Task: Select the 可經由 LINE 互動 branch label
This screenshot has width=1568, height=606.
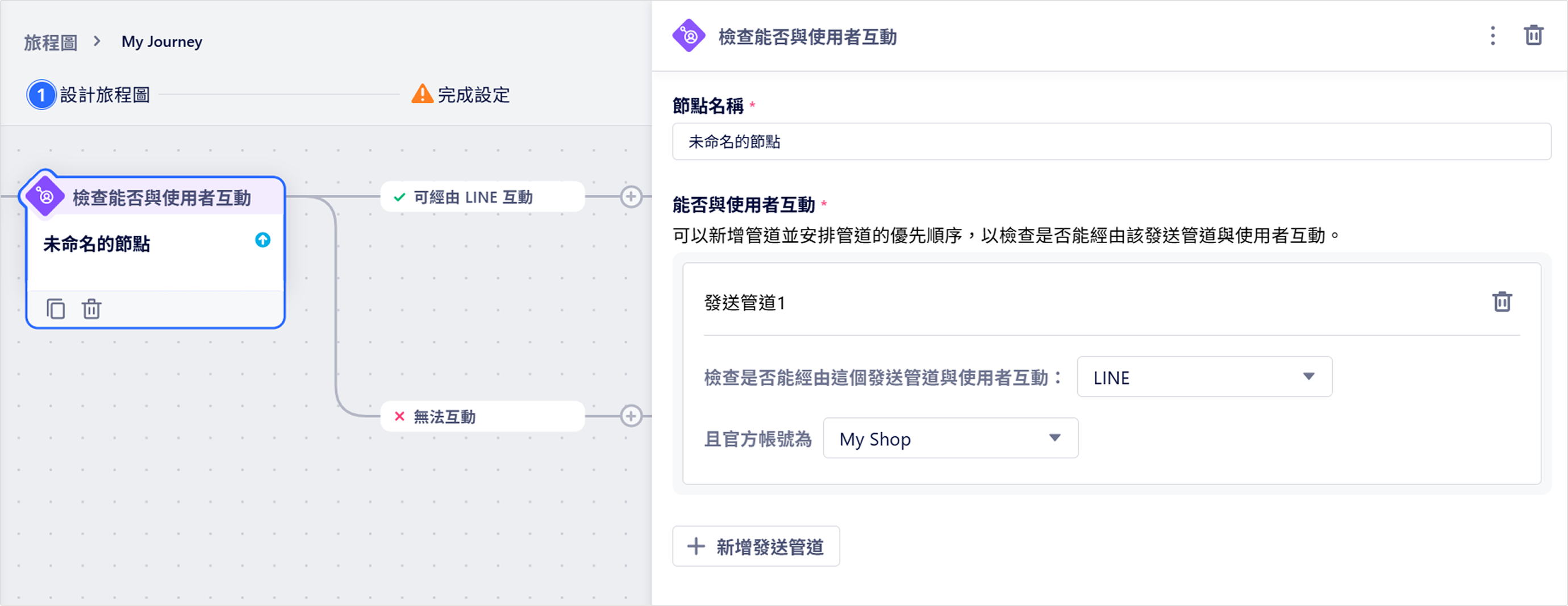Action: [482, 197]
